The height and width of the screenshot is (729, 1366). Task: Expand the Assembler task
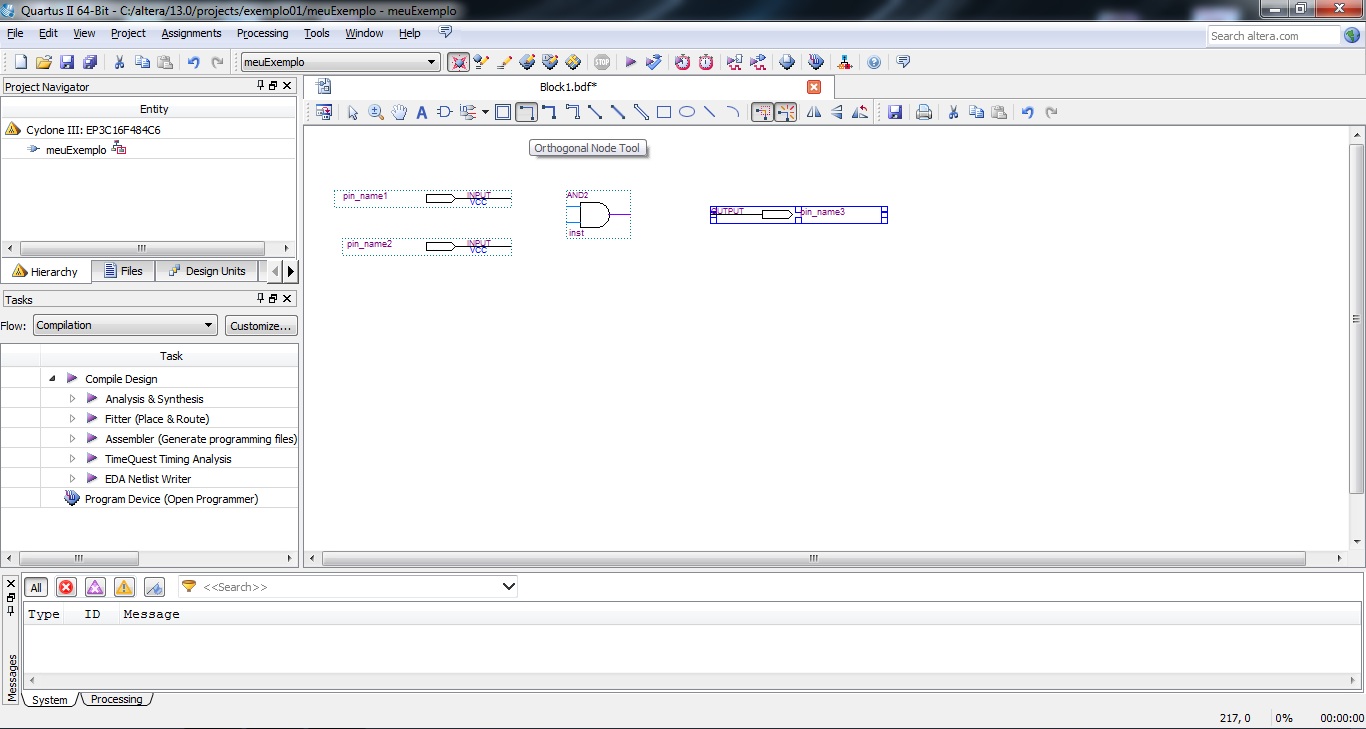click(72, 439)
